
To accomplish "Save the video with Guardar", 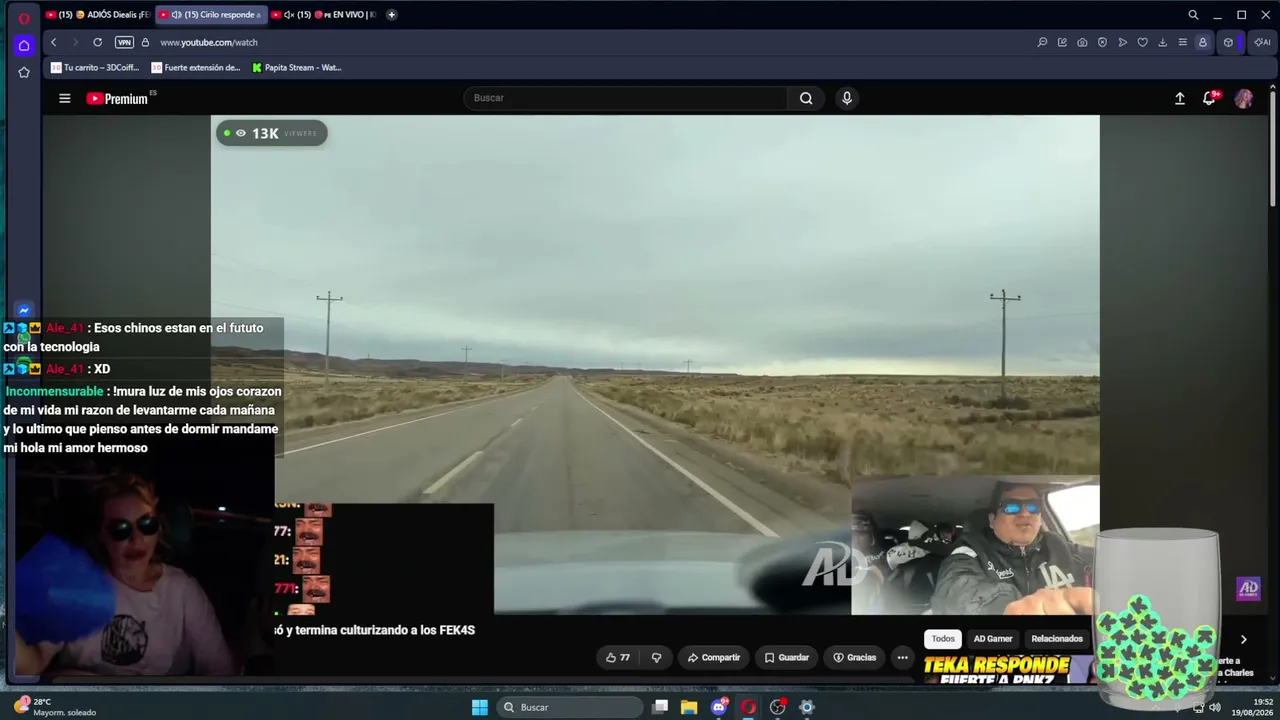I will (787, 657).
